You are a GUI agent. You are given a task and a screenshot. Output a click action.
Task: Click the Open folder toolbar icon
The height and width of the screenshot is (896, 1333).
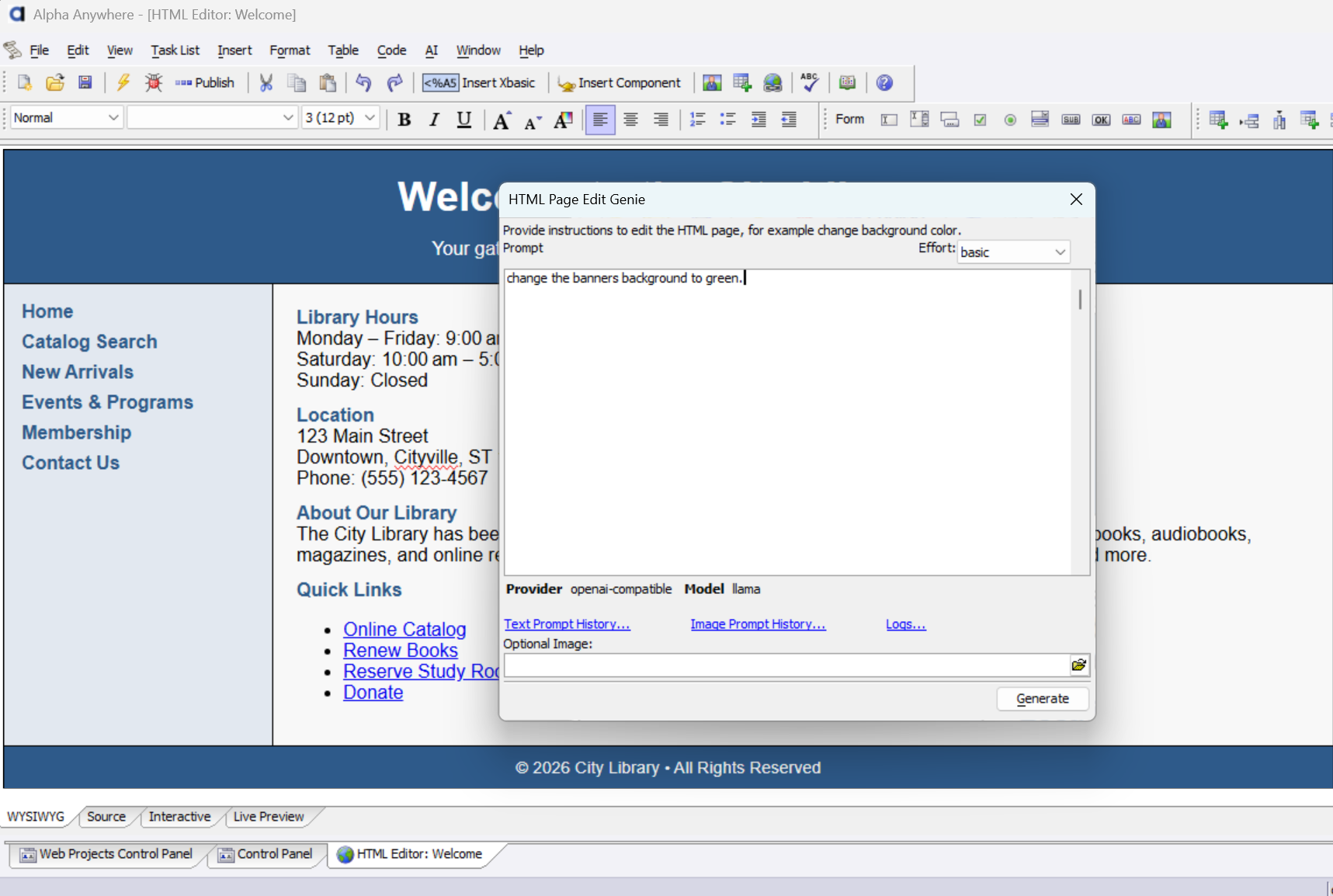pos(55,83)
